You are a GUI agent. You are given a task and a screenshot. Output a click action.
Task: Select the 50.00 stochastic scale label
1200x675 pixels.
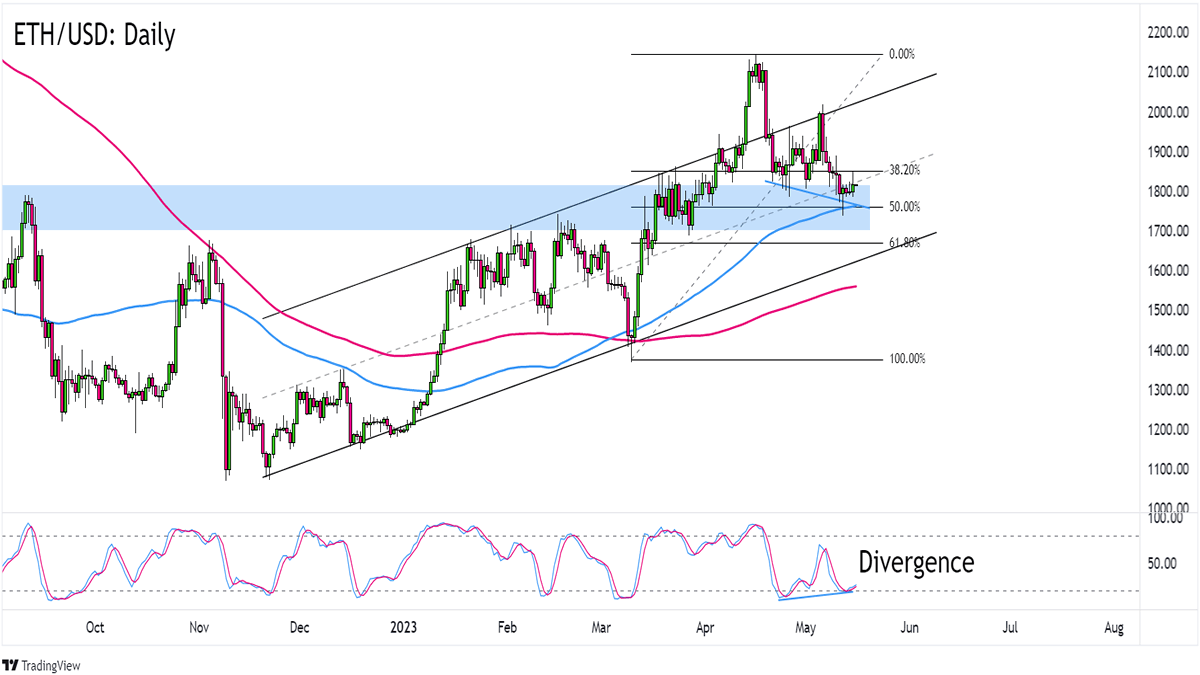[1160, 563]
